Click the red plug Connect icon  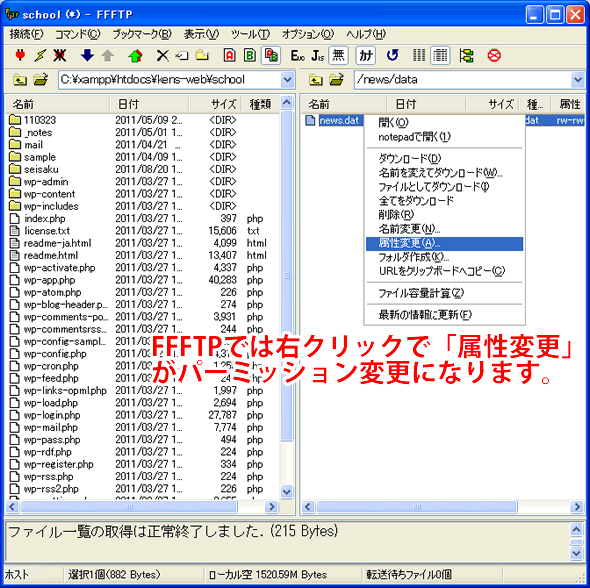[20, 56]
